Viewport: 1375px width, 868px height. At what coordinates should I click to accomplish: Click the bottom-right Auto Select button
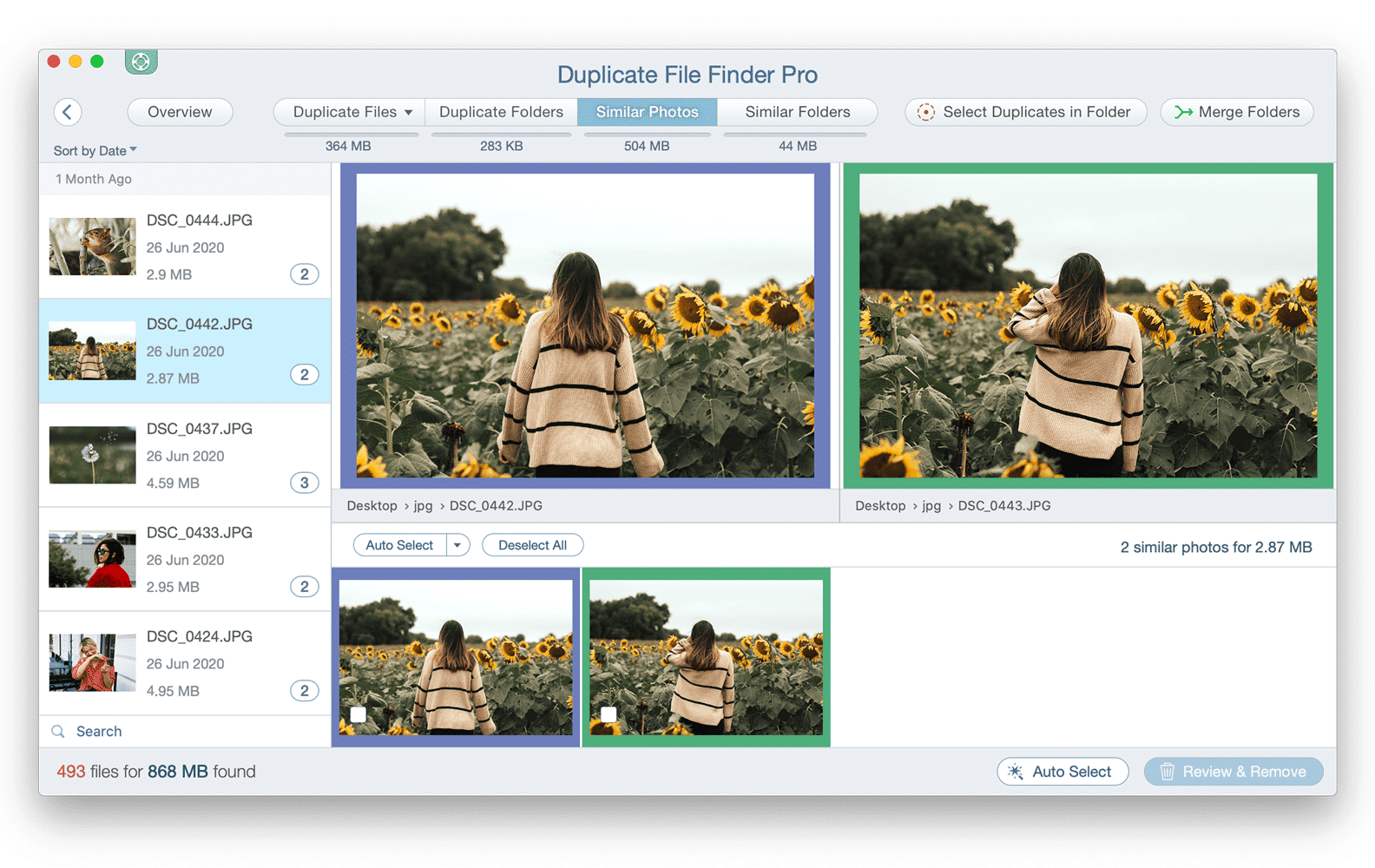click(1062, 772)
